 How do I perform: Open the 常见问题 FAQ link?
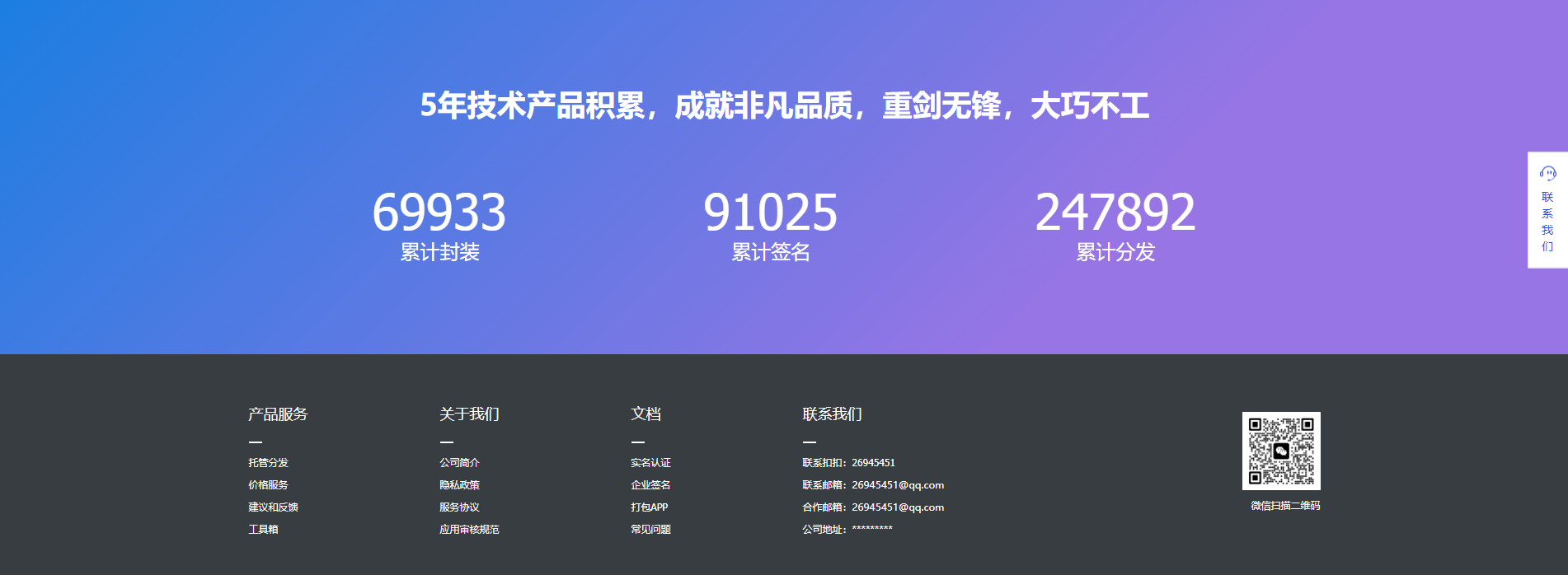pyautogui.click(x=650, y=530)
